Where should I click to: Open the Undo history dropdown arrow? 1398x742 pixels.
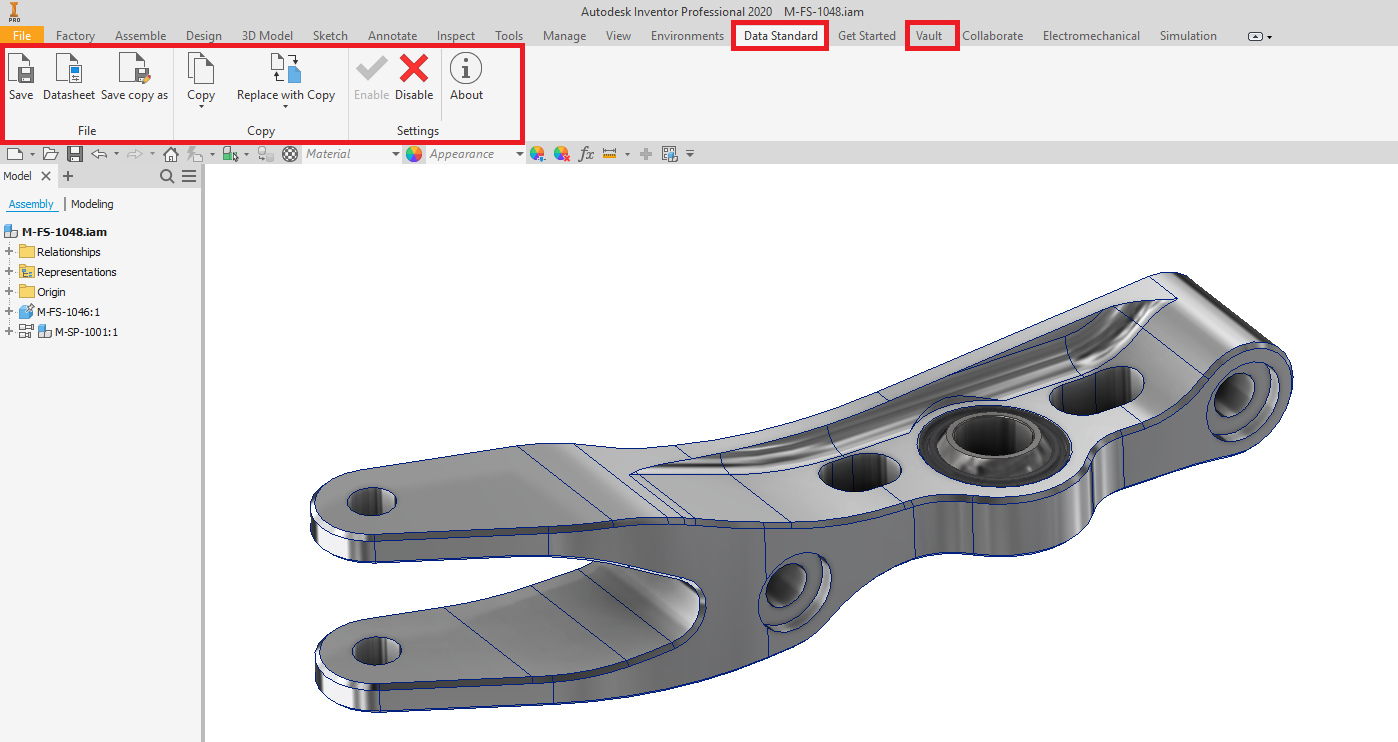[x=116, y=154]
